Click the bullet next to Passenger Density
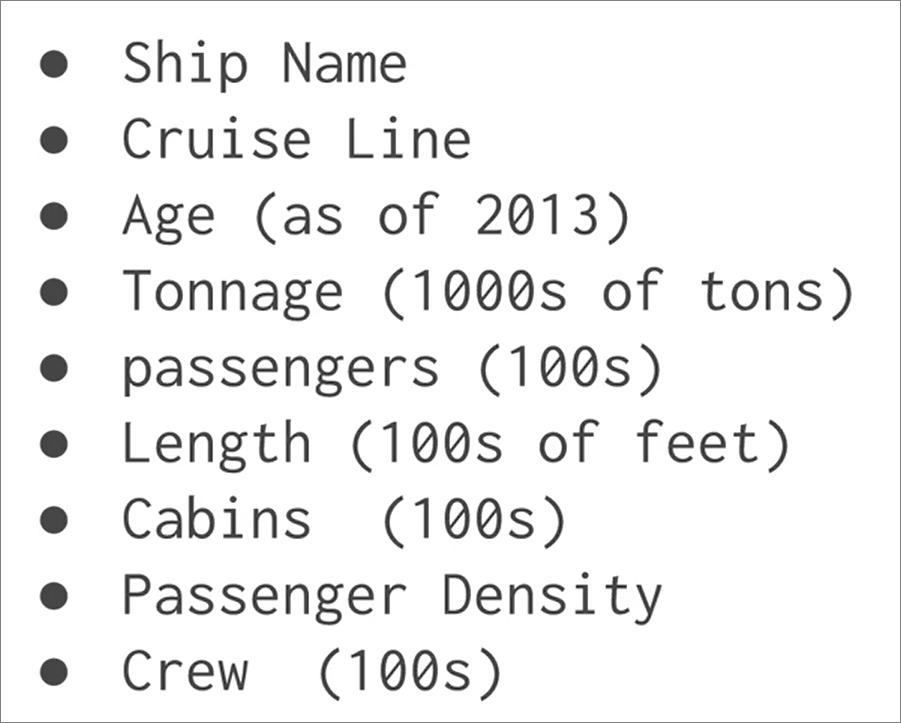901x723 pixels. point(54,595)
